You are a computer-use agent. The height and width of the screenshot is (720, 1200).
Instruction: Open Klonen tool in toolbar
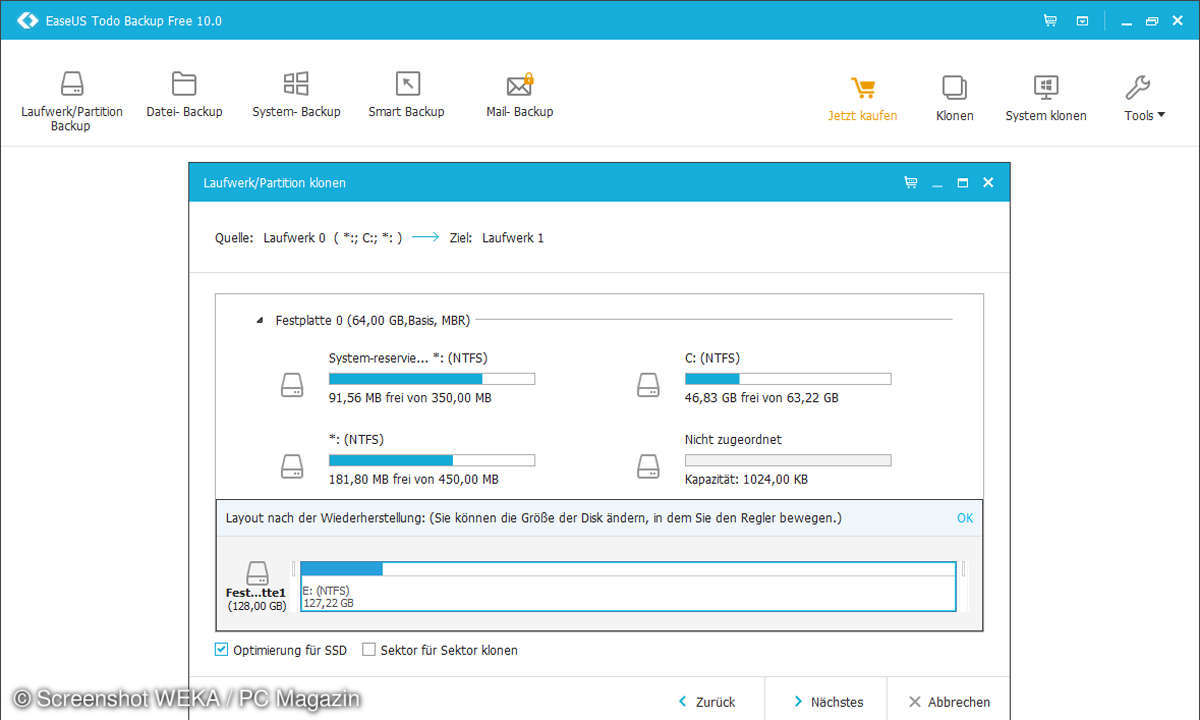coord(955,99)
